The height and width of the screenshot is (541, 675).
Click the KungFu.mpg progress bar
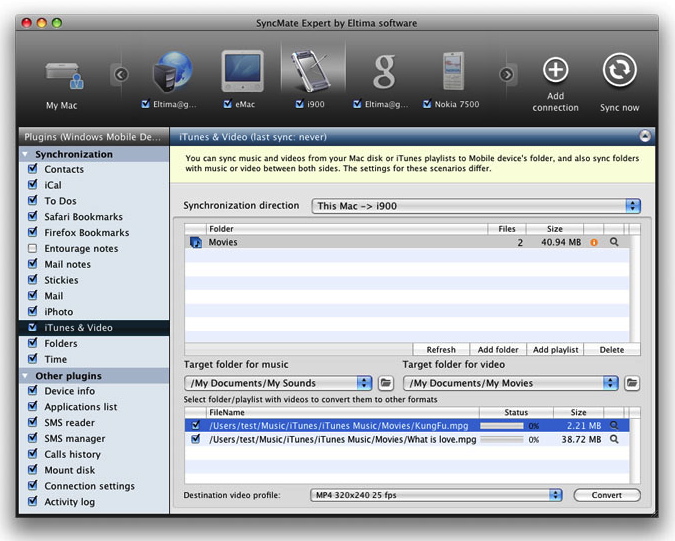pyautogui.click(x=502, y=426)
